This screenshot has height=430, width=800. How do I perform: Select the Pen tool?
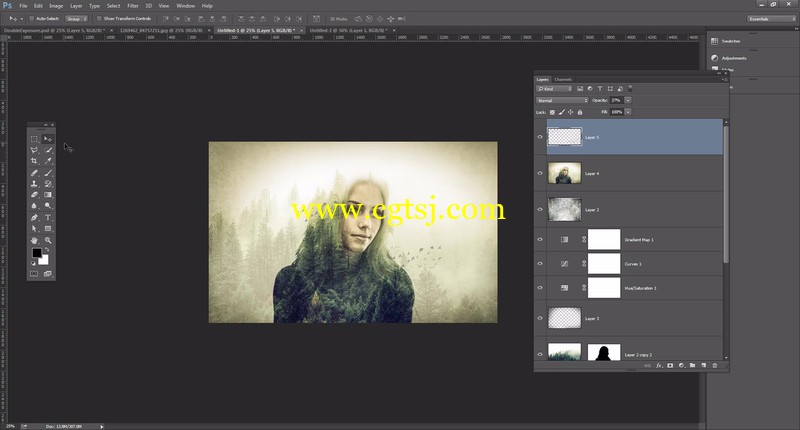(34, 218)
